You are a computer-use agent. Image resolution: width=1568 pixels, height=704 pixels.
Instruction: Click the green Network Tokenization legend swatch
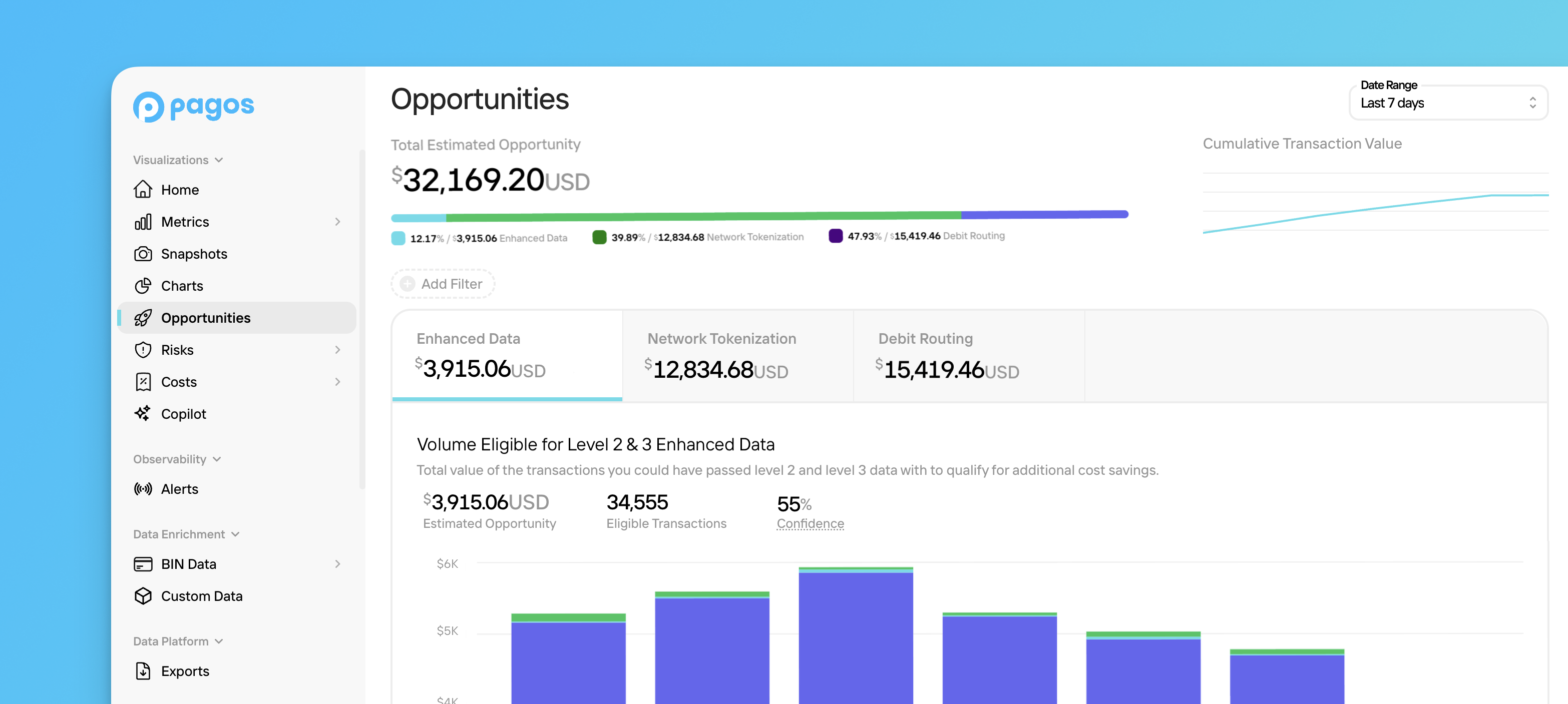[x=599, y=237]
